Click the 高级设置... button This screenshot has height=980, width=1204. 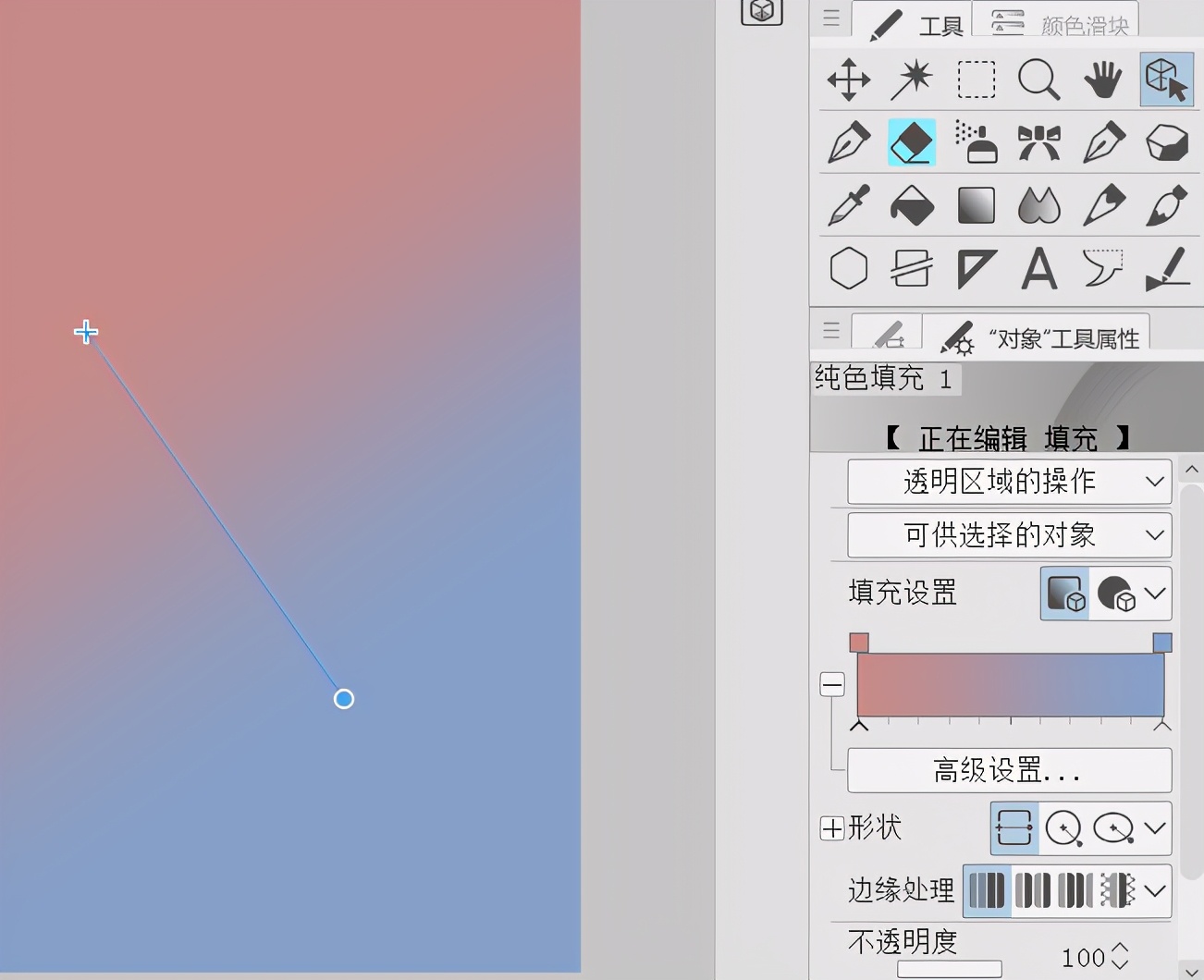[1010, 770]
